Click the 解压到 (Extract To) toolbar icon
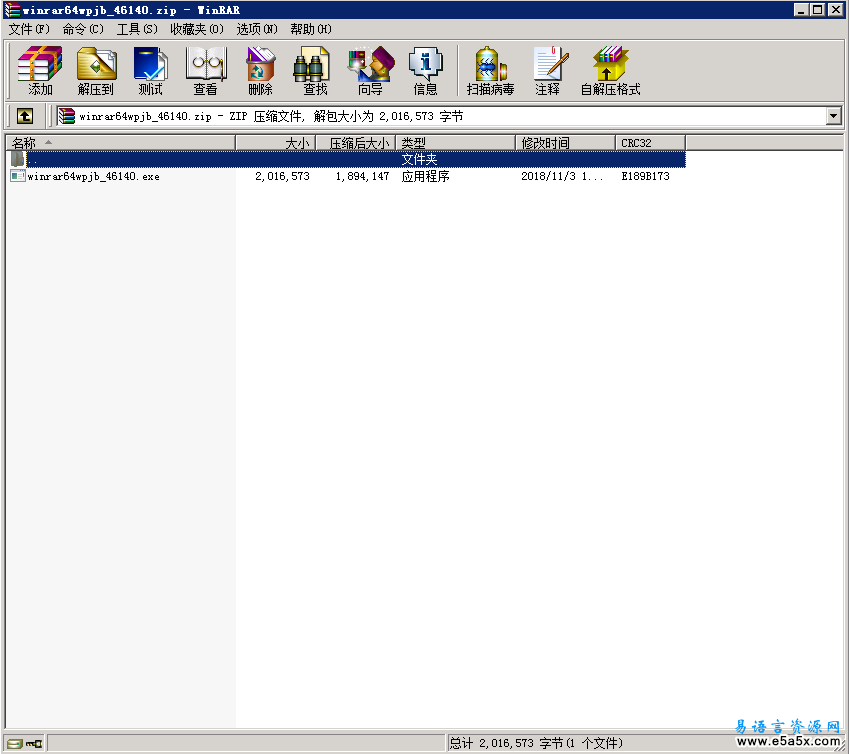 [x=96, y=70]
